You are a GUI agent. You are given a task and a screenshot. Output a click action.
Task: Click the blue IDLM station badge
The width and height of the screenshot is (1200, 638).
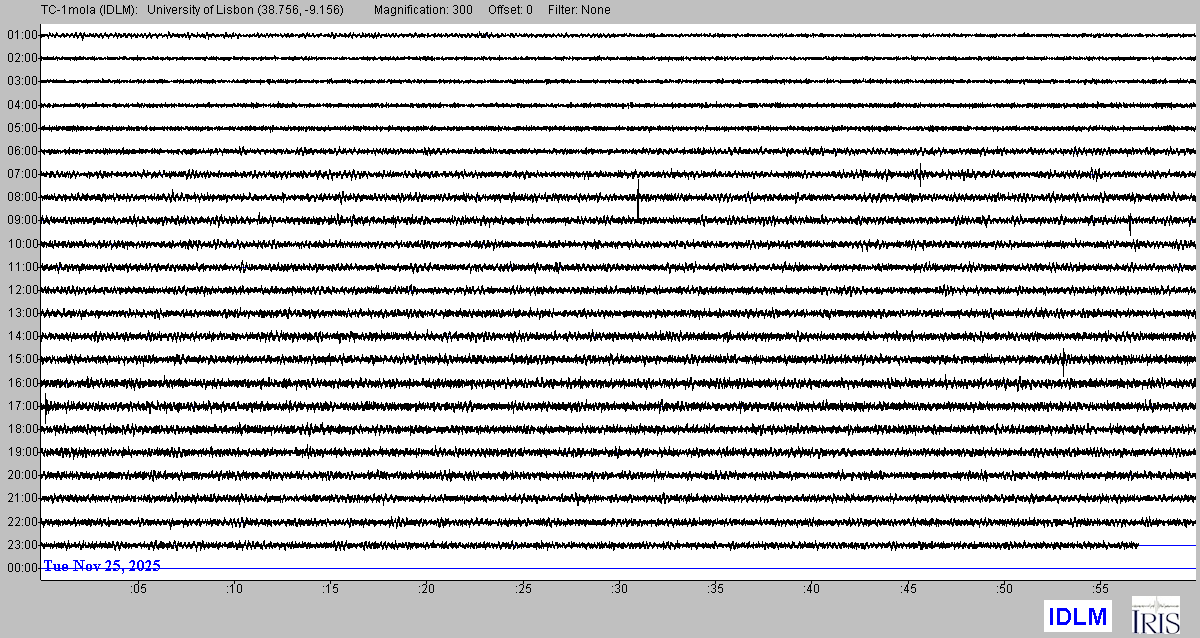(1077, 616)
